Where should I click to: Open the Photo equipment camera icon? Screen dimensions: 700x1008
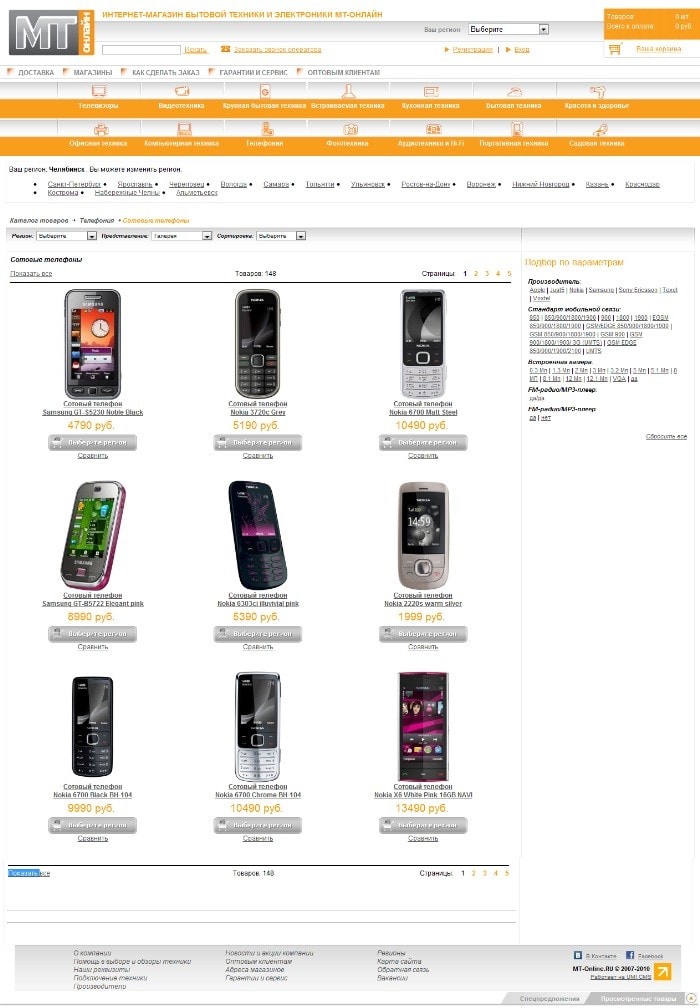(350, 129)
